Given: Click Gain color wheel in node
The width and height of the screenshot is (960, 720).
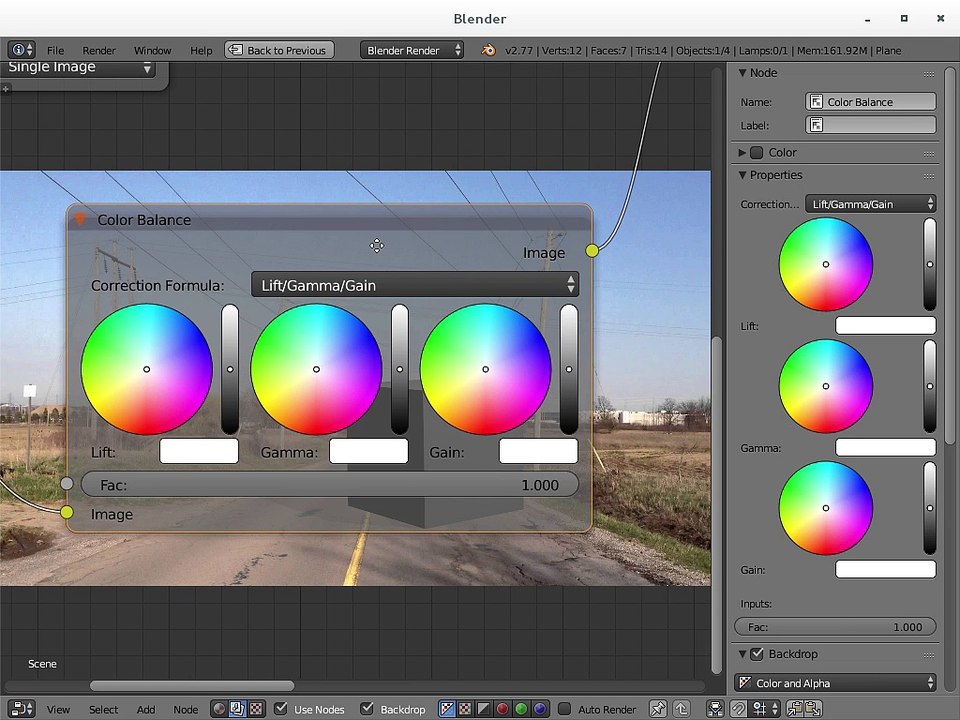Looking at the screenshot, I should (486, 369).
